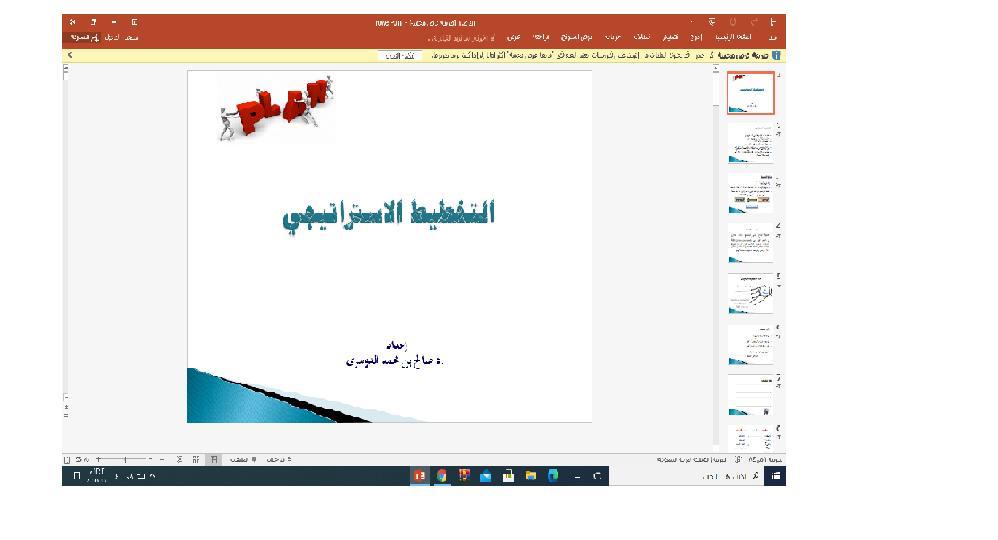Click the Windows Start button
998x540 pixels.
[x=775, y=476]
